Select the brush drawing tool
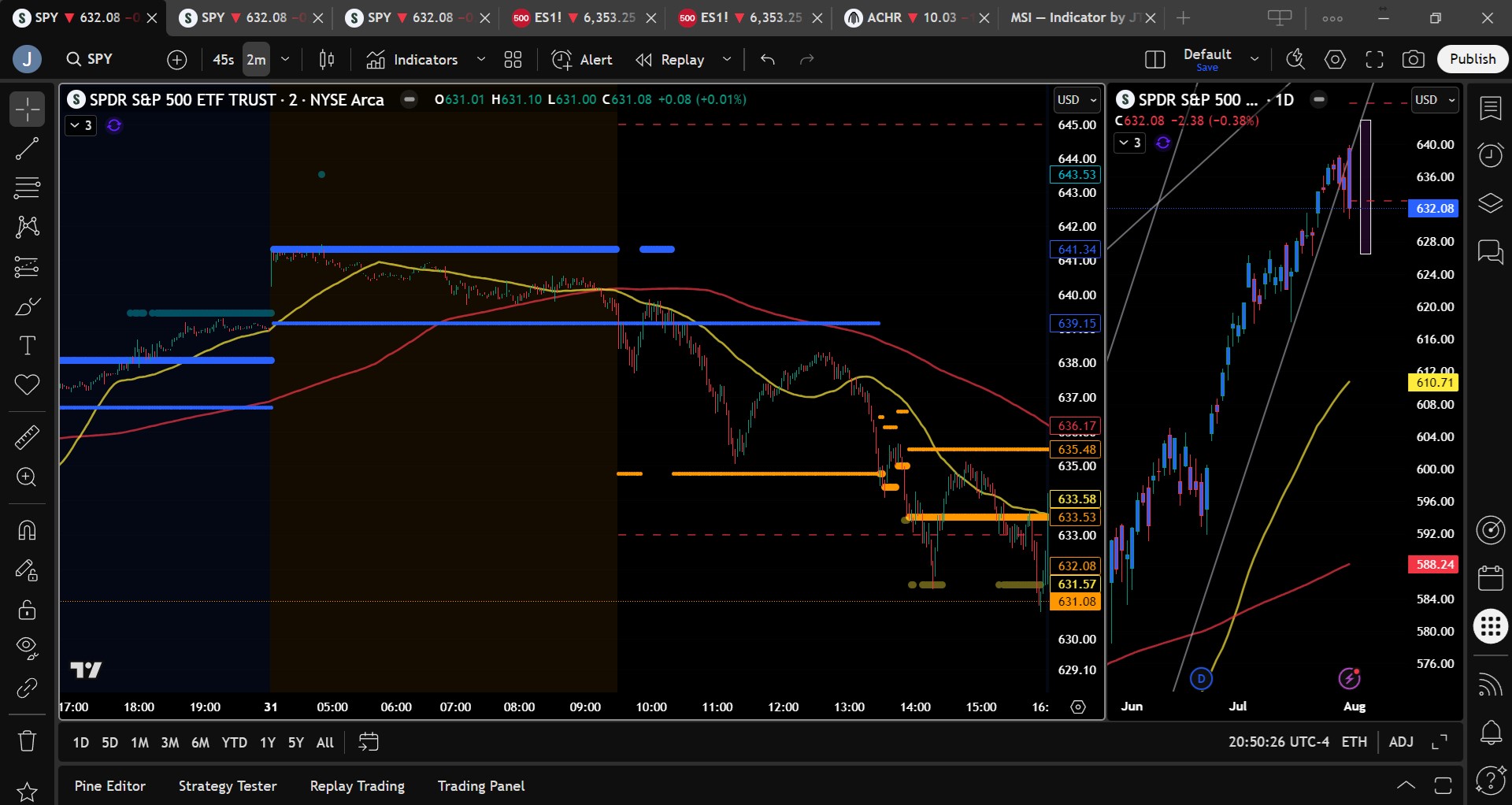The image size is (1512, 805). (27, 306)
